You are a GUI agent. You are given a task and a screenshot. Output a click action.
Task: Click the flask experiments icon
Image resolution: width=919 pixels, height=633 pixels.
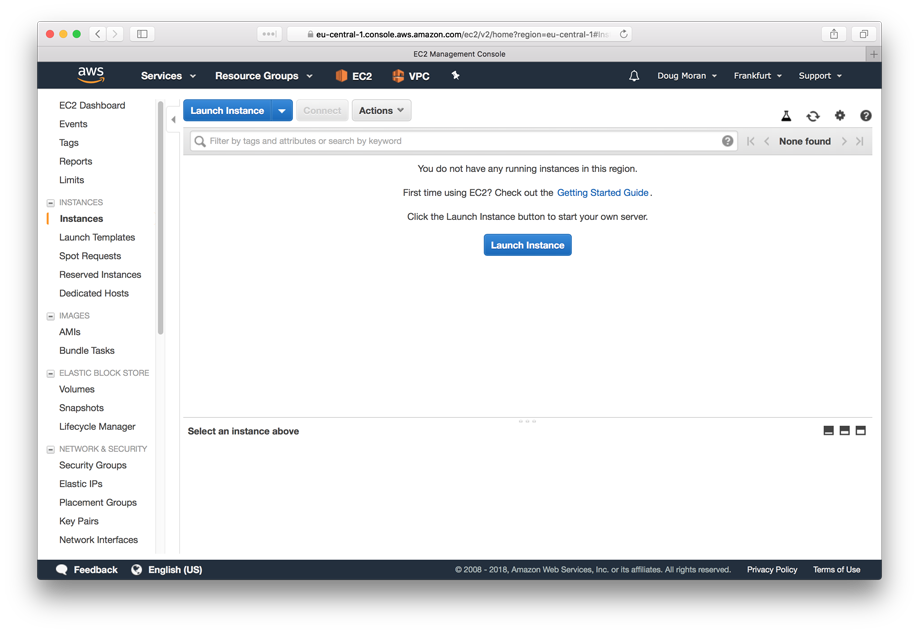click(786, 115)
